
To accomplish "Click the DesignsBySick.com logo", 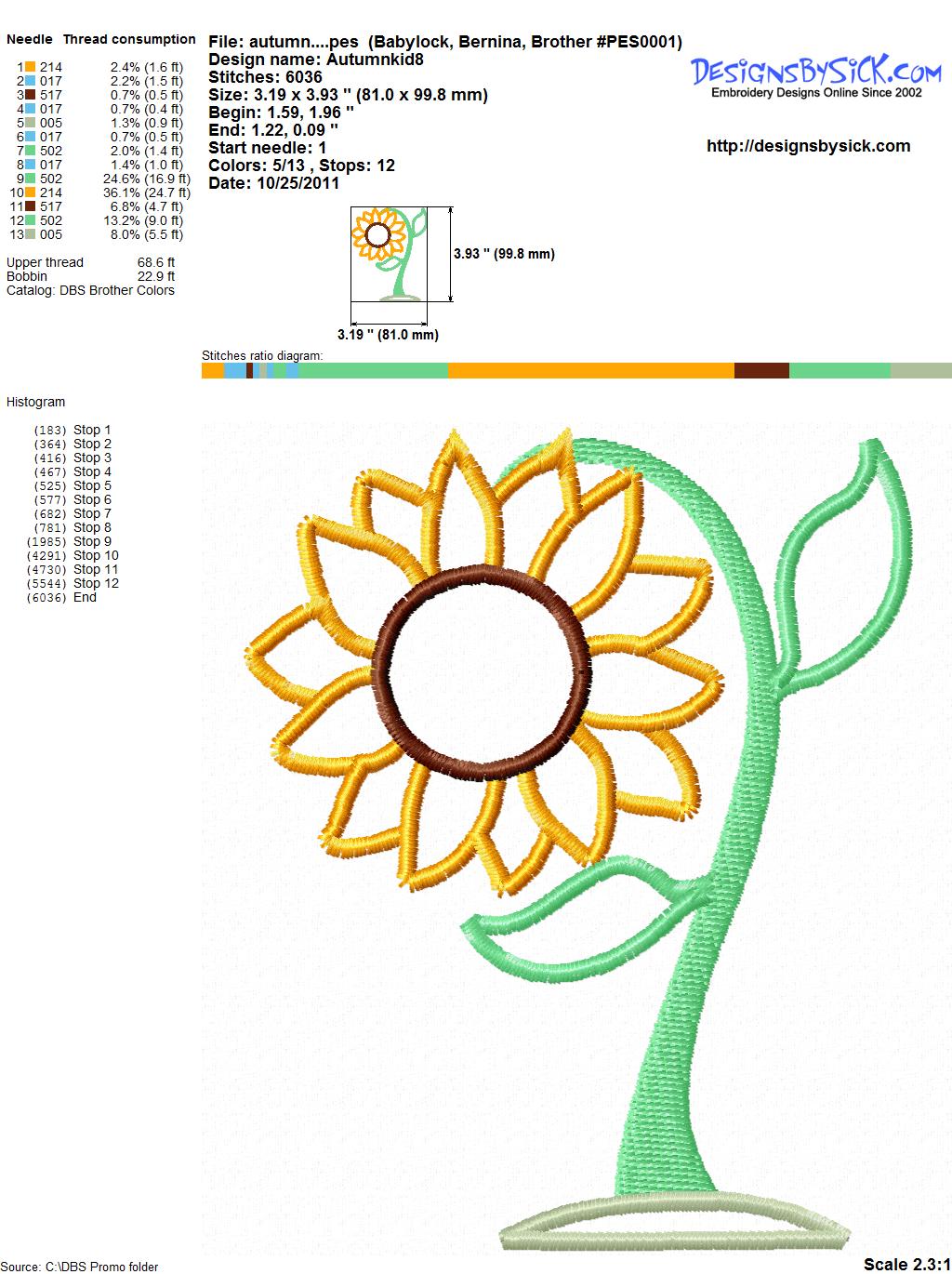I will pos(815,74).
